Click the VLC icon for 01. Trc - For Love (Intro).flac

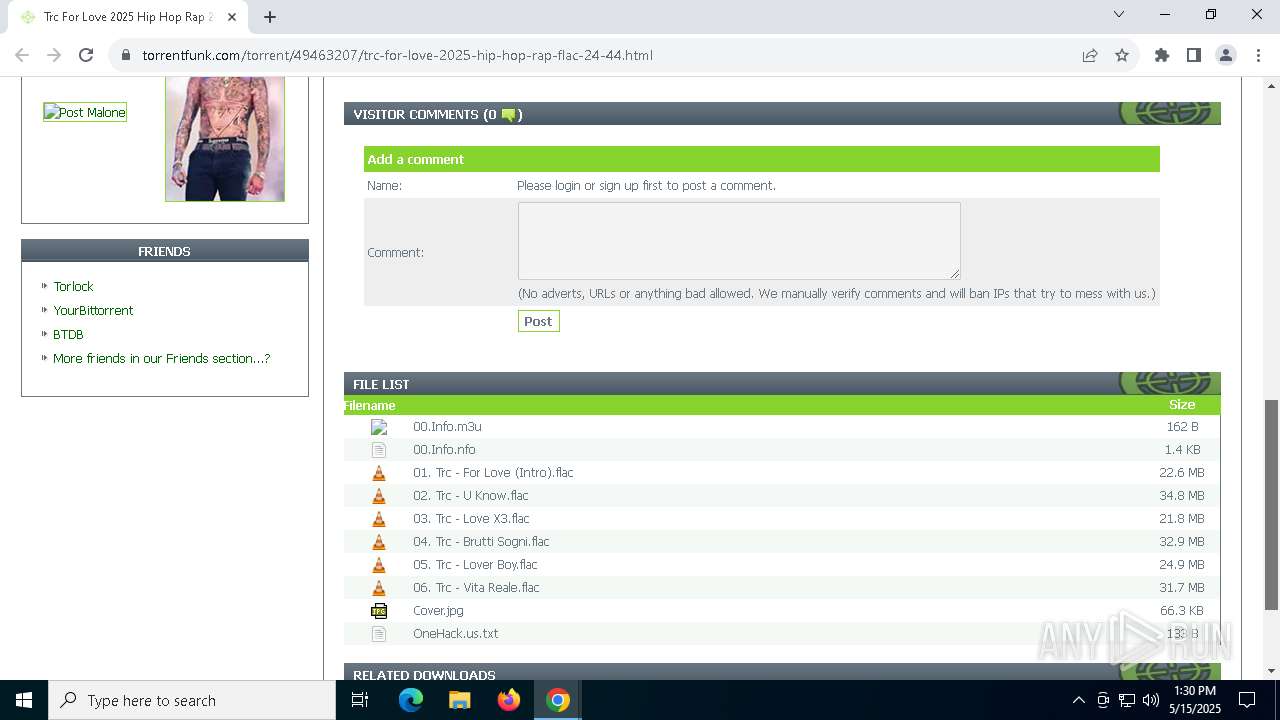379,473
